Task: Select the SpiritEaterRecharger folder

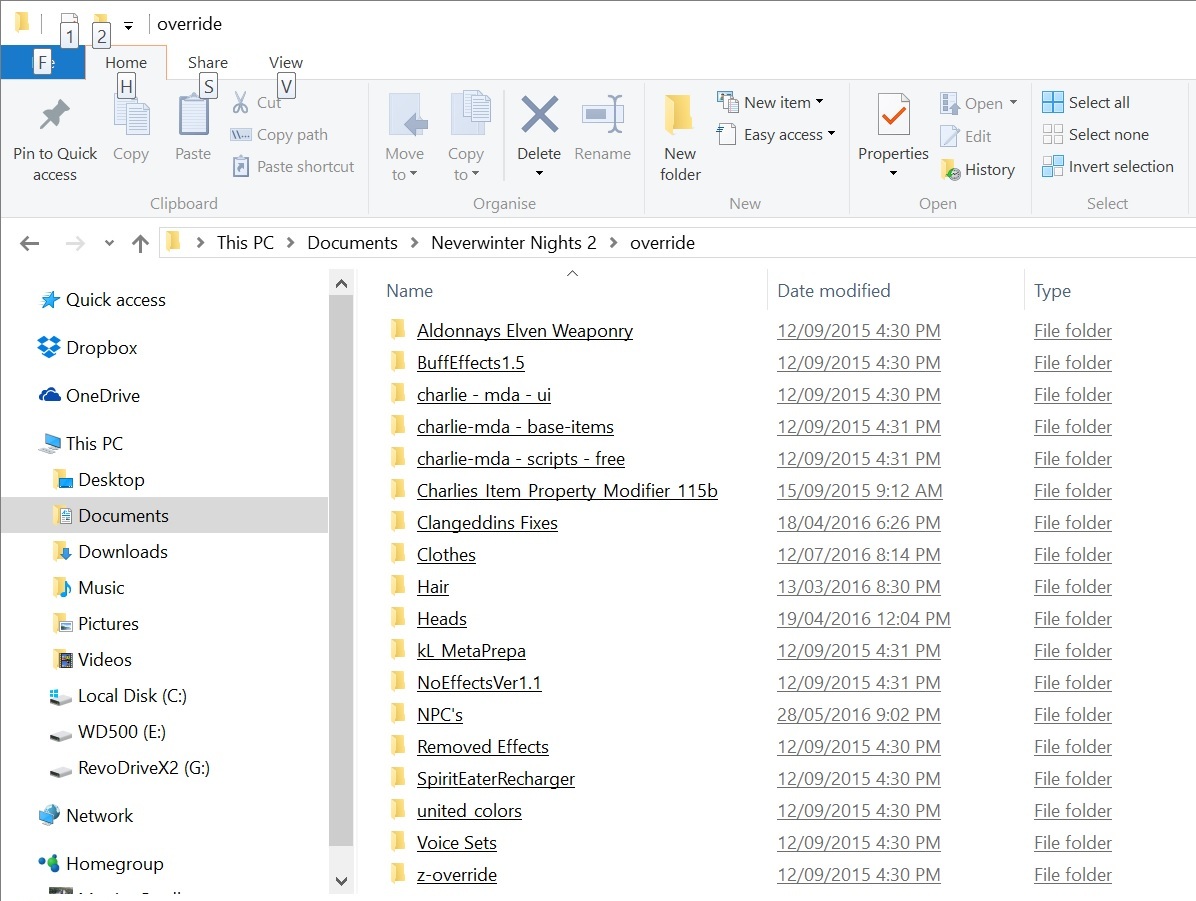Action: [x=496, y=779]
